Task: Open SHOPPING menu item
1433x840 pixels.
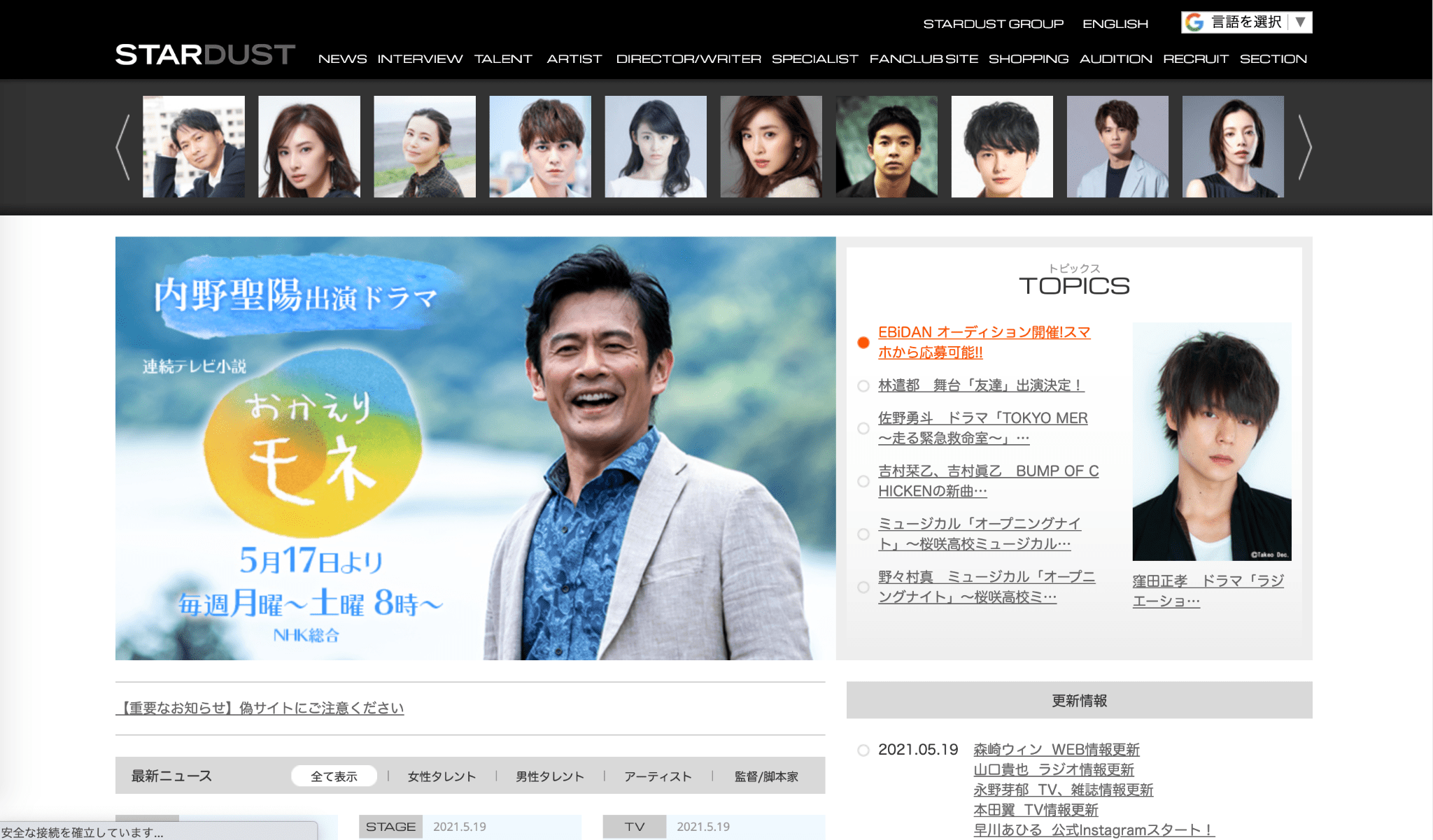Action: [x=1029, y=59]
